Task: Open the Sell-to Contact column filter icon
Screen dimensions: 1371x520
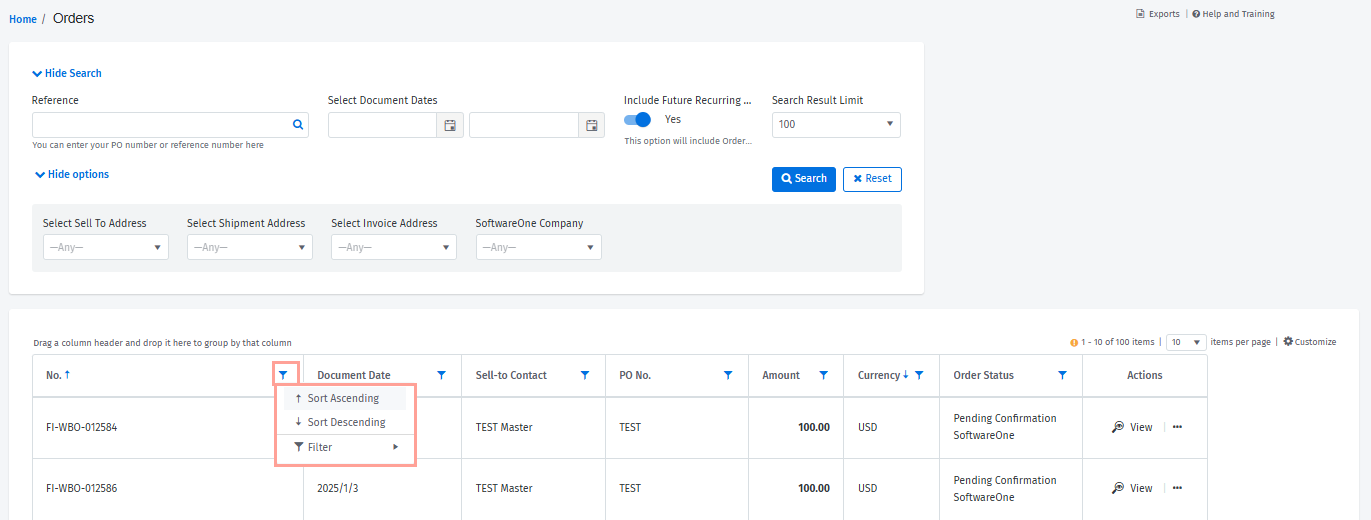Action: [585, 375]
